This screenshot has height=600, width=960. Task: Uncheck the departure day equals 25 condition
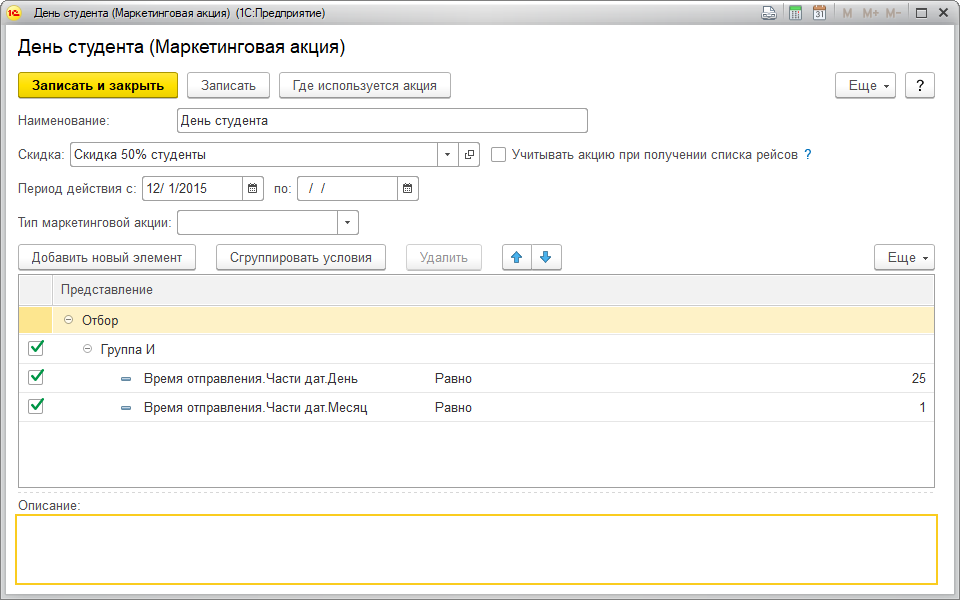click(x=36, y=378)
